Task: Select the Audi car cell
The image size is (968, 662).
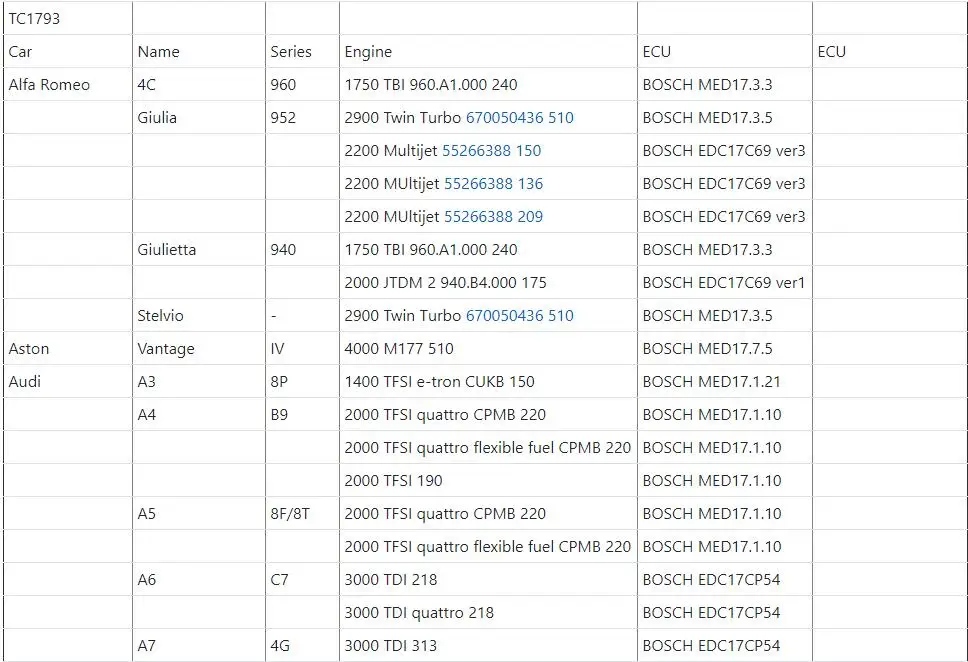Action: pyautogui.click(x=68, y=382)
